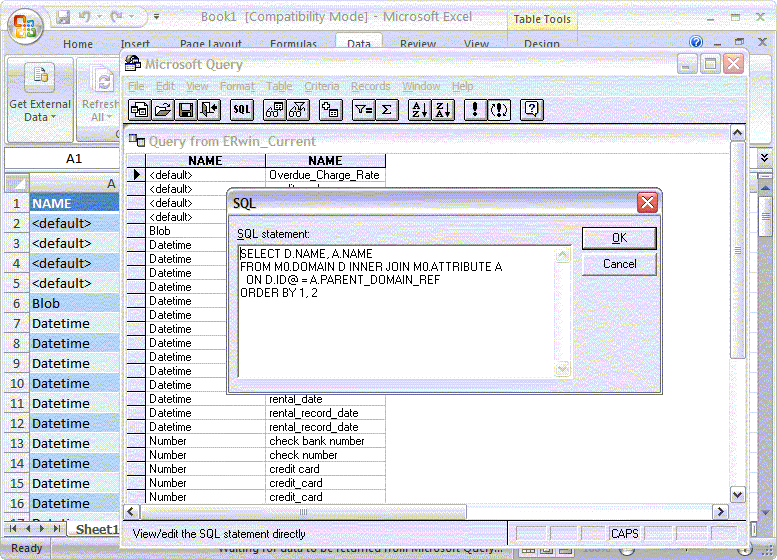
Task: Click the SQL toolbar button
Action: 242,110
